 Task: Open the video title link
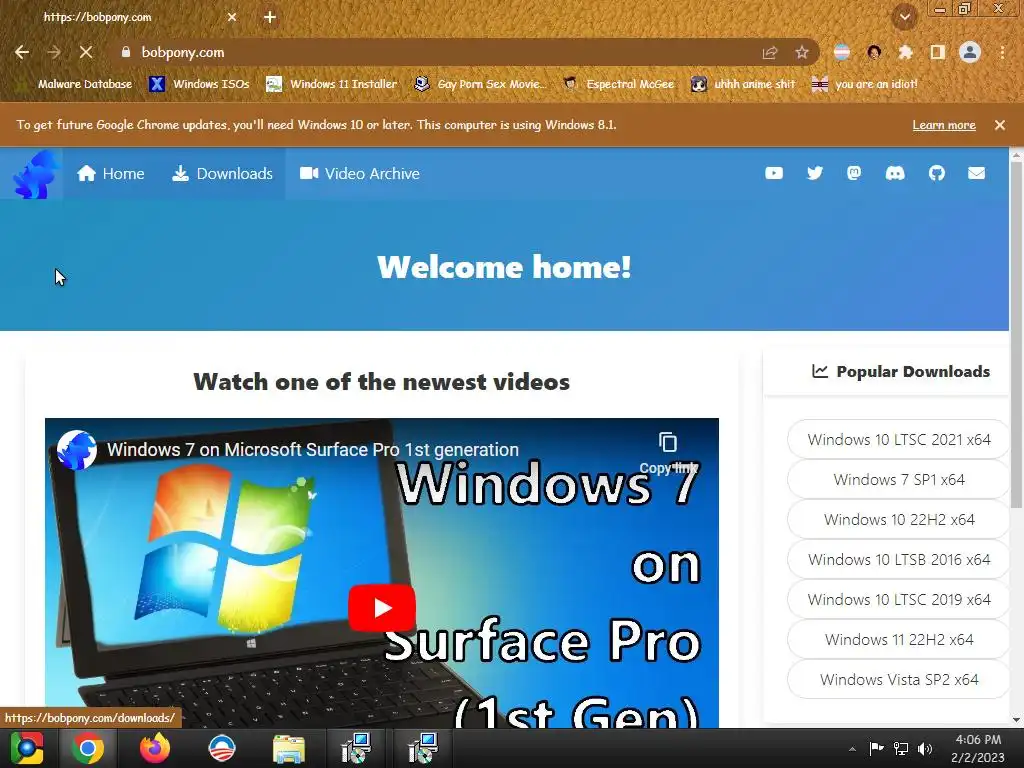313,449
